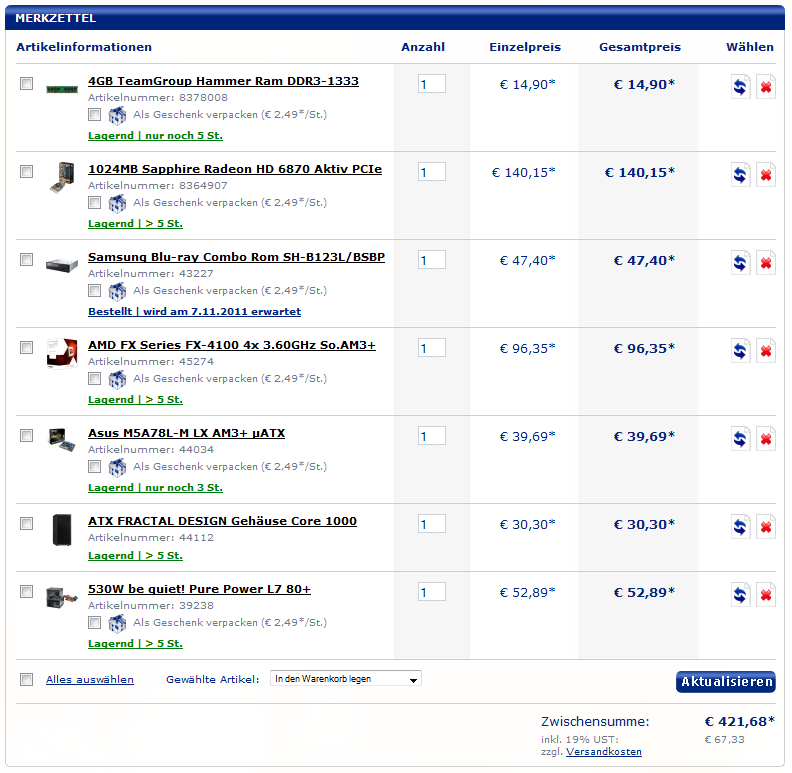Click gift box icon under Sapphire Radeon
The image size is (792, 773).
[117, 204]
